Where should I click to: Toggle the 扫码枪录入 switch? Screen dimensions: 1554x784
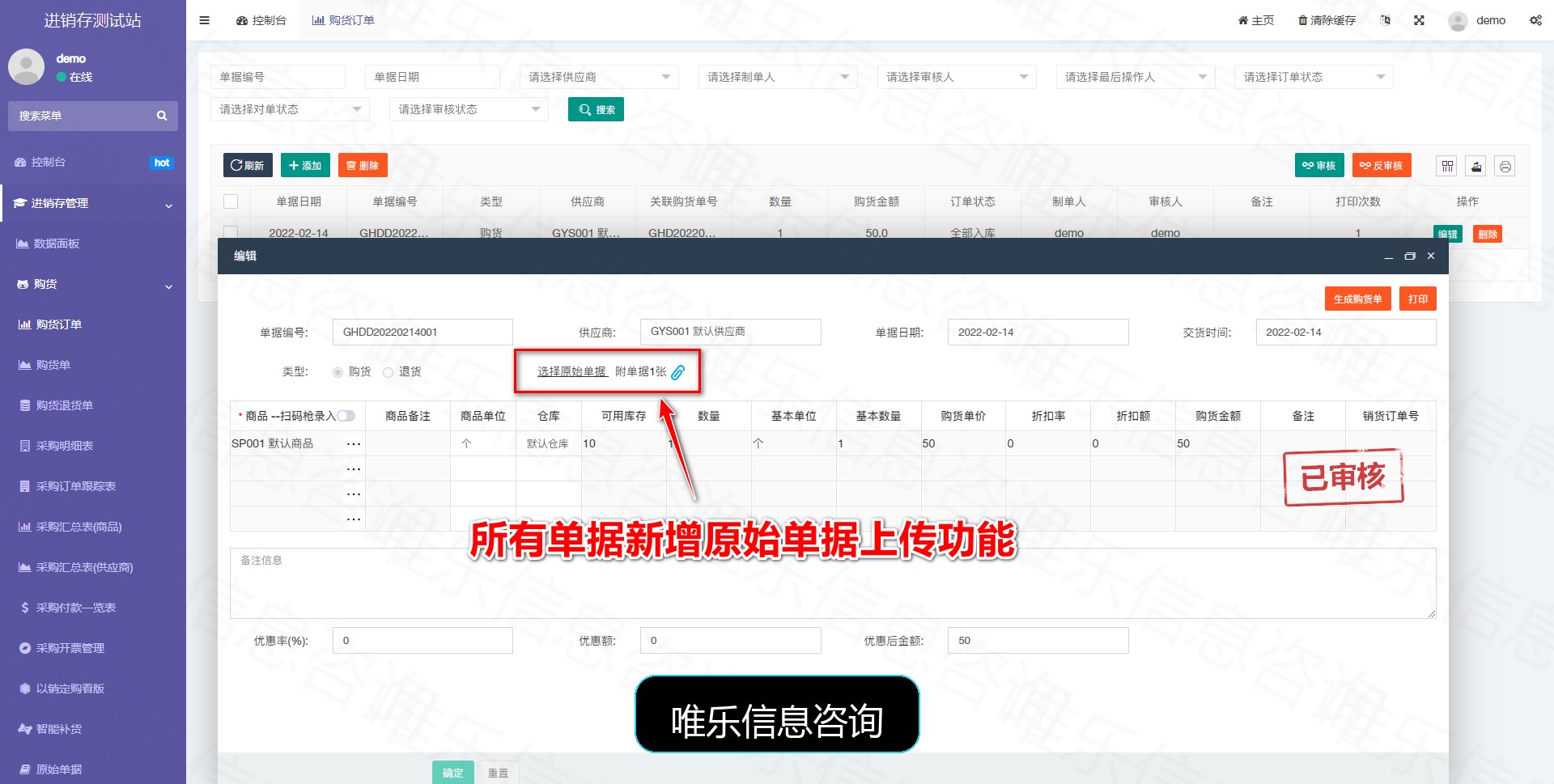[346, 416]
